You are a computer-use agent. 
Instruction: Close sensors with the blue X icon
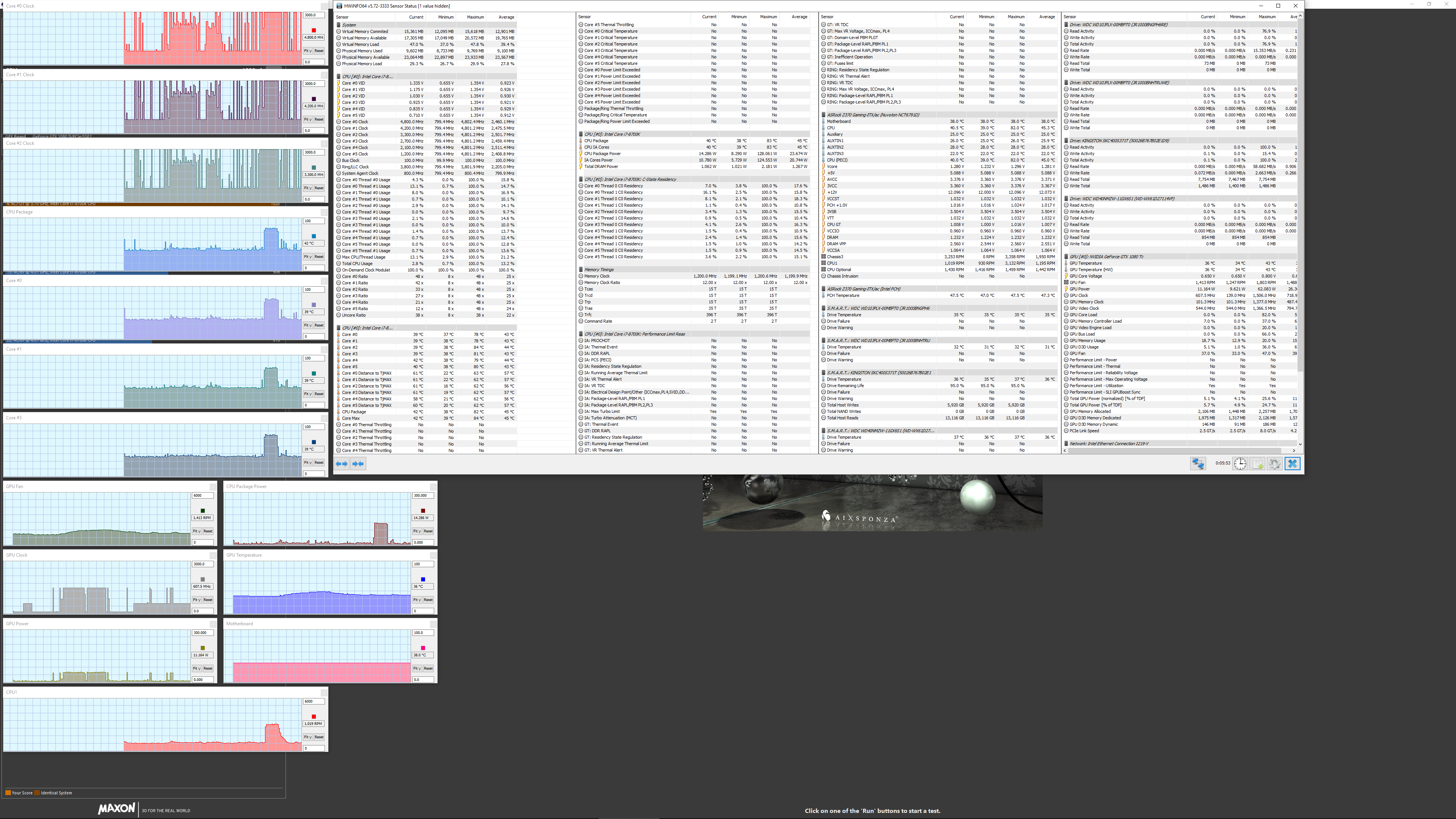(x=1292, y=463)
